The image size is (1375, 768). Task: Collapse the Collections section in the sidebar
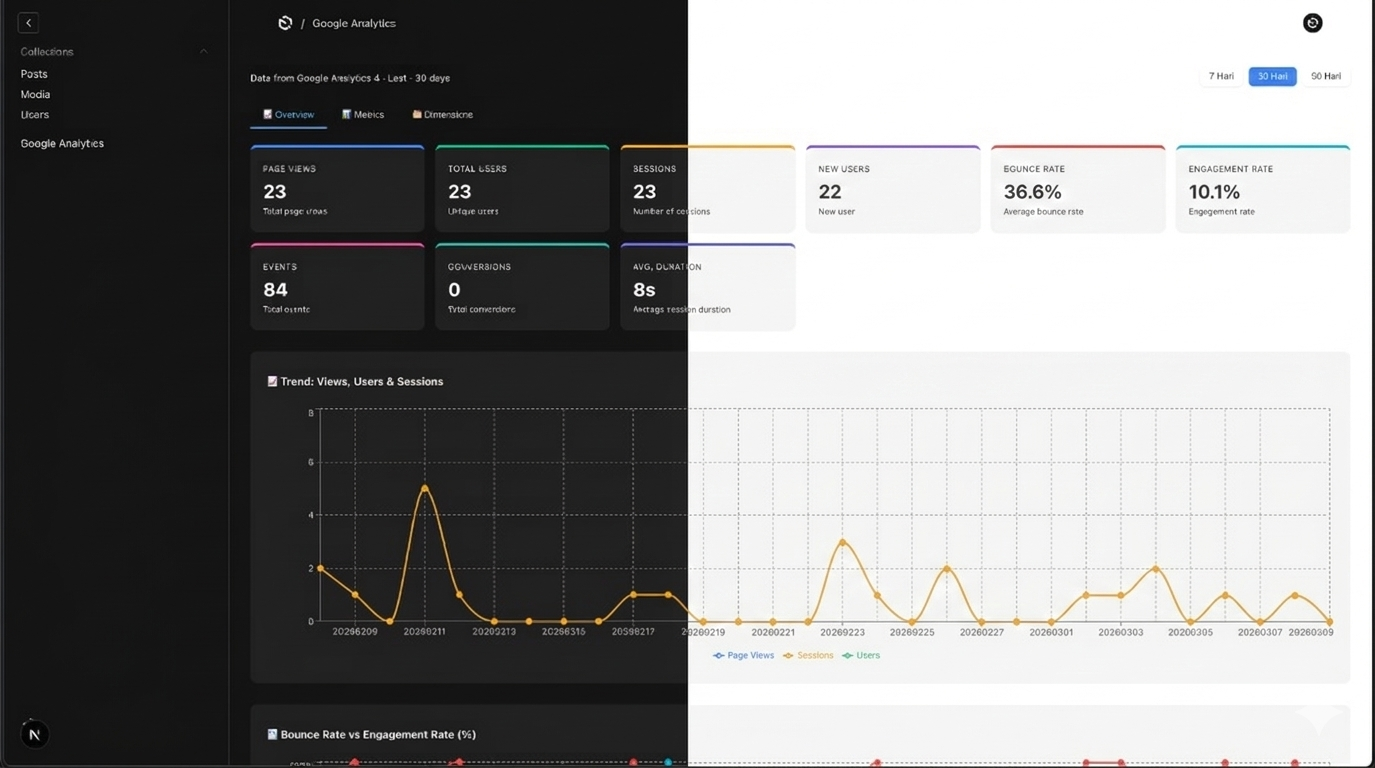[x=203, y=51]
